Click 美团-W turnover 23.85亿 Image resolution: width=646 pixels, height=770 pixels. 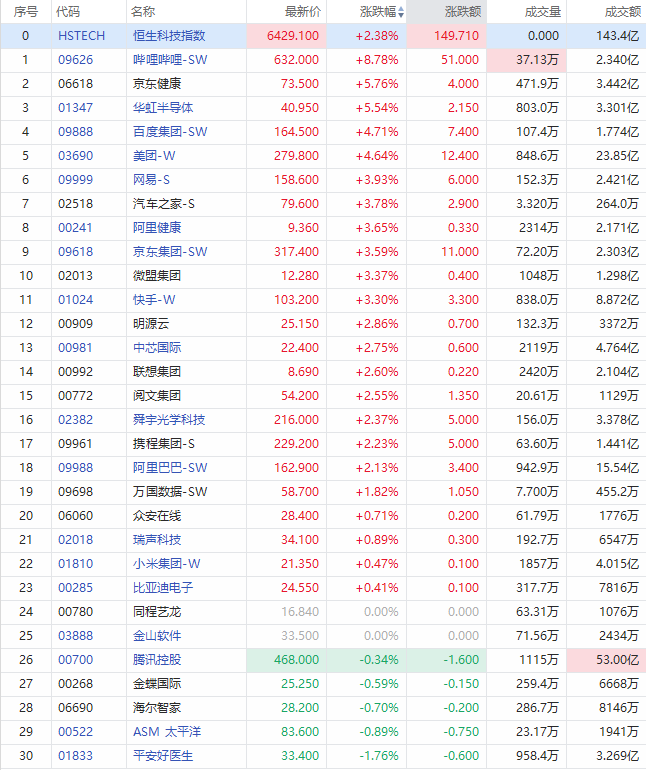[618, 156]
